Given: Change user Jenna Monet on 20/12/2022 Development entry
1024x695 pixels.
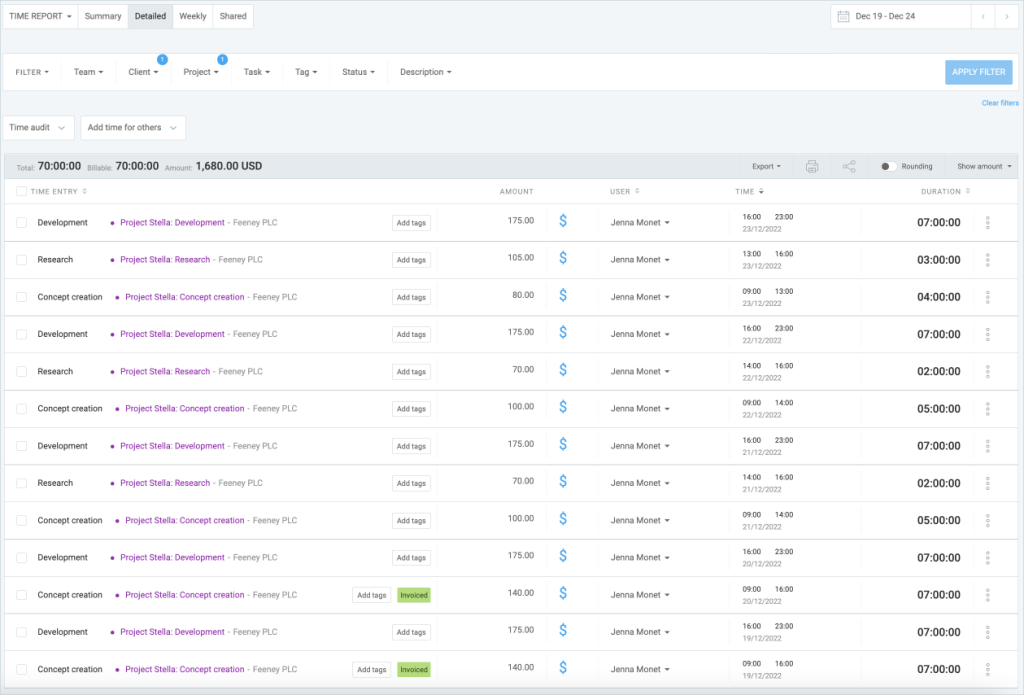Looking at the screenshot, I should click(x=640, y=558).
